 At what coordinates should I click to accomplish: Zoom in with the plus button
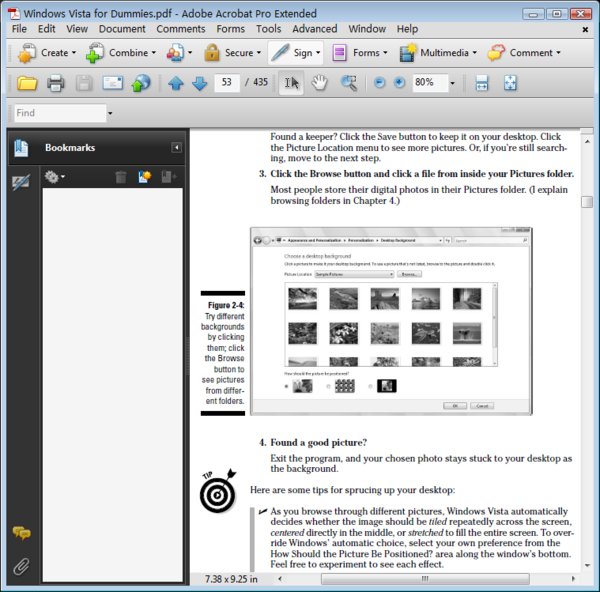[399, 82]
